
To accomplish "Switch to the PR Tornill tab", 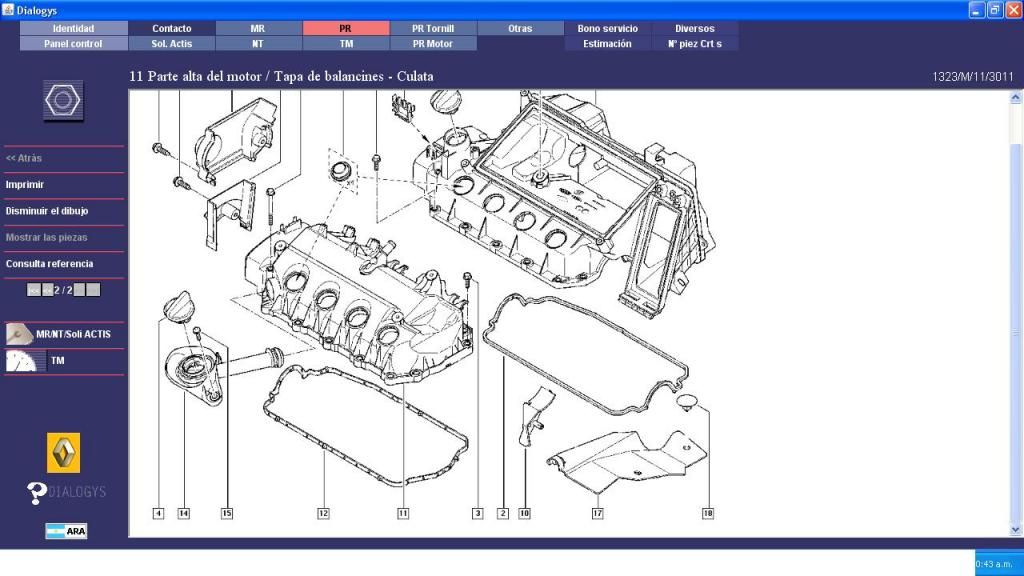I will pos(433,29).
